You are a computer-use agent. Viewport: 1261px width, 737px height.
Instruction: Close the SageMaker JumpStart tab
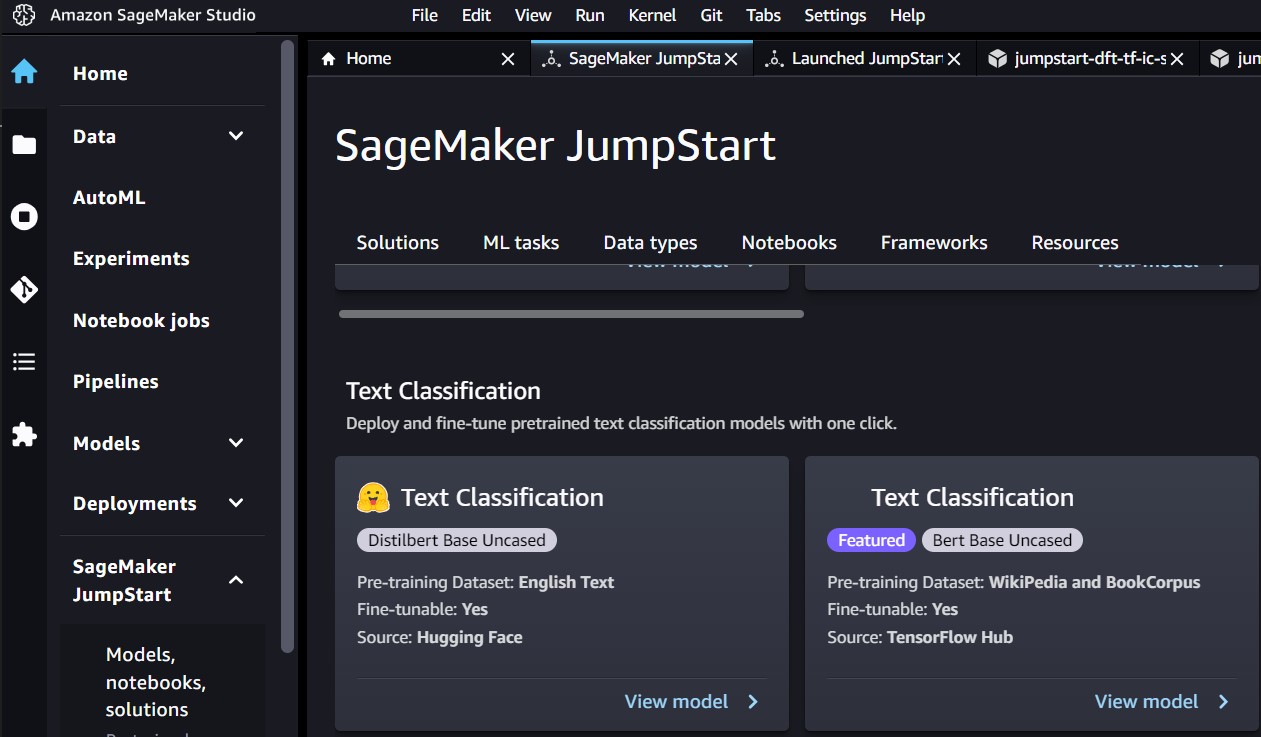coord(731,59)
